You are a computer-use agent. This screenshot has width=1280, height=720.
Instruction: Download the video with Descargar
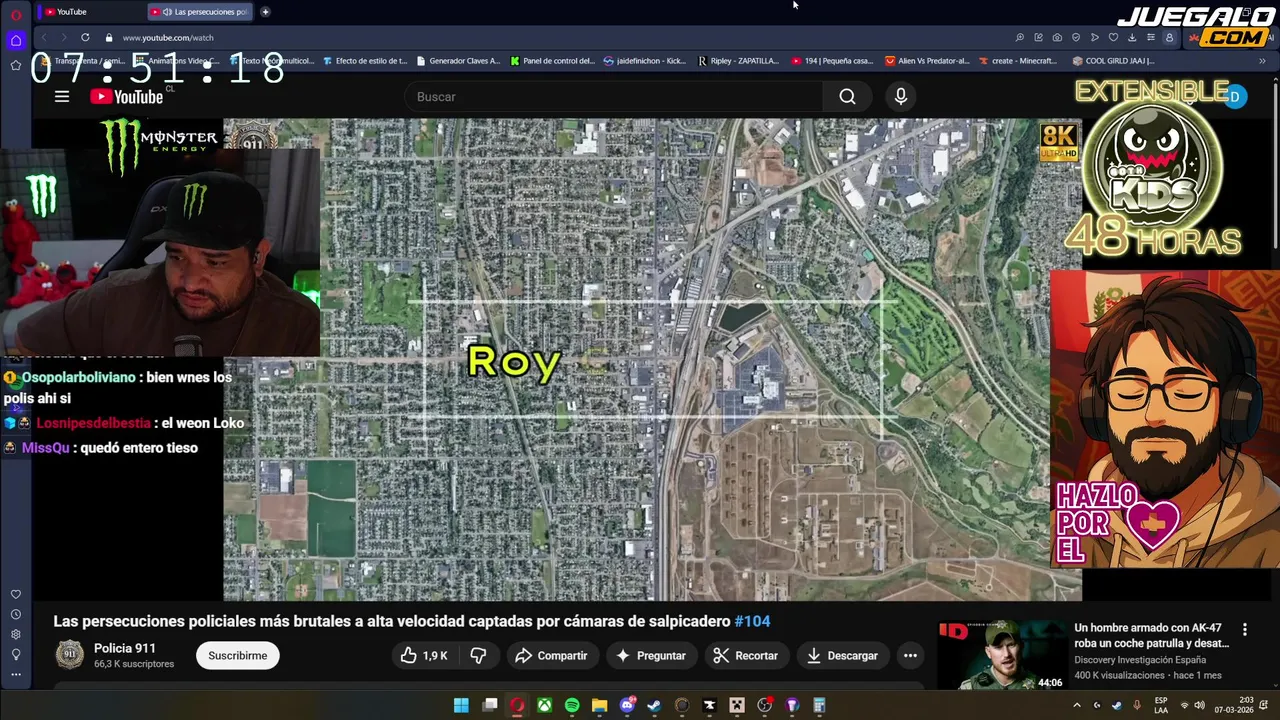coord(842,656)
